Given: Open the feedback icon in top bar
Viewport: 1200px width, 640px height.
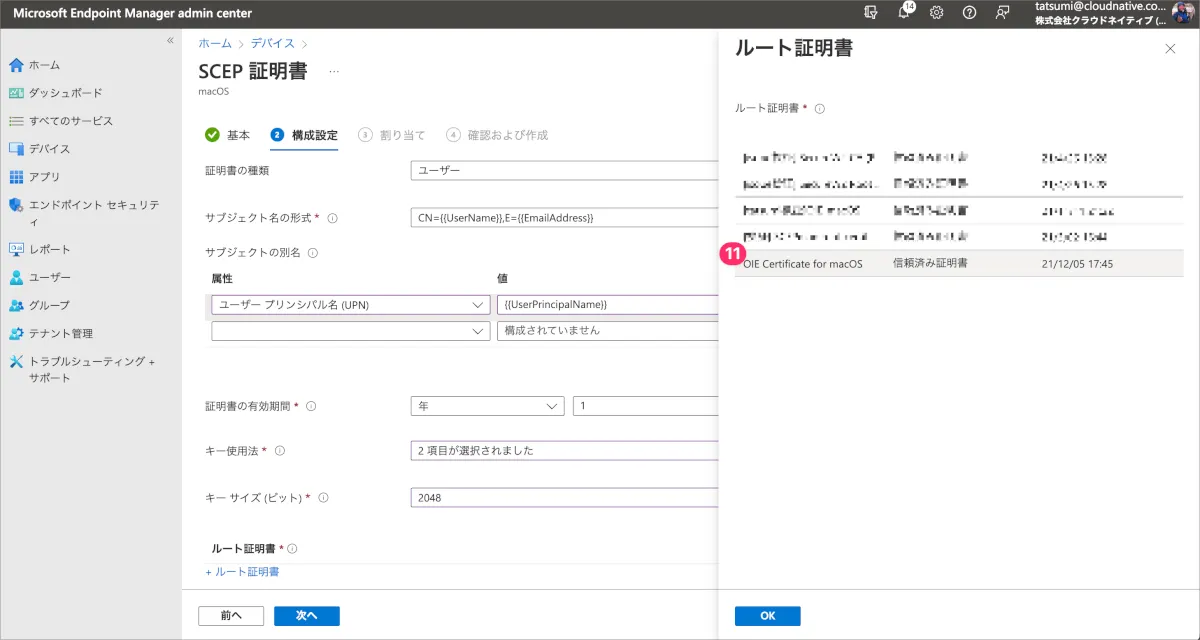Looking at the screenshot, I should click(1002, 13).
